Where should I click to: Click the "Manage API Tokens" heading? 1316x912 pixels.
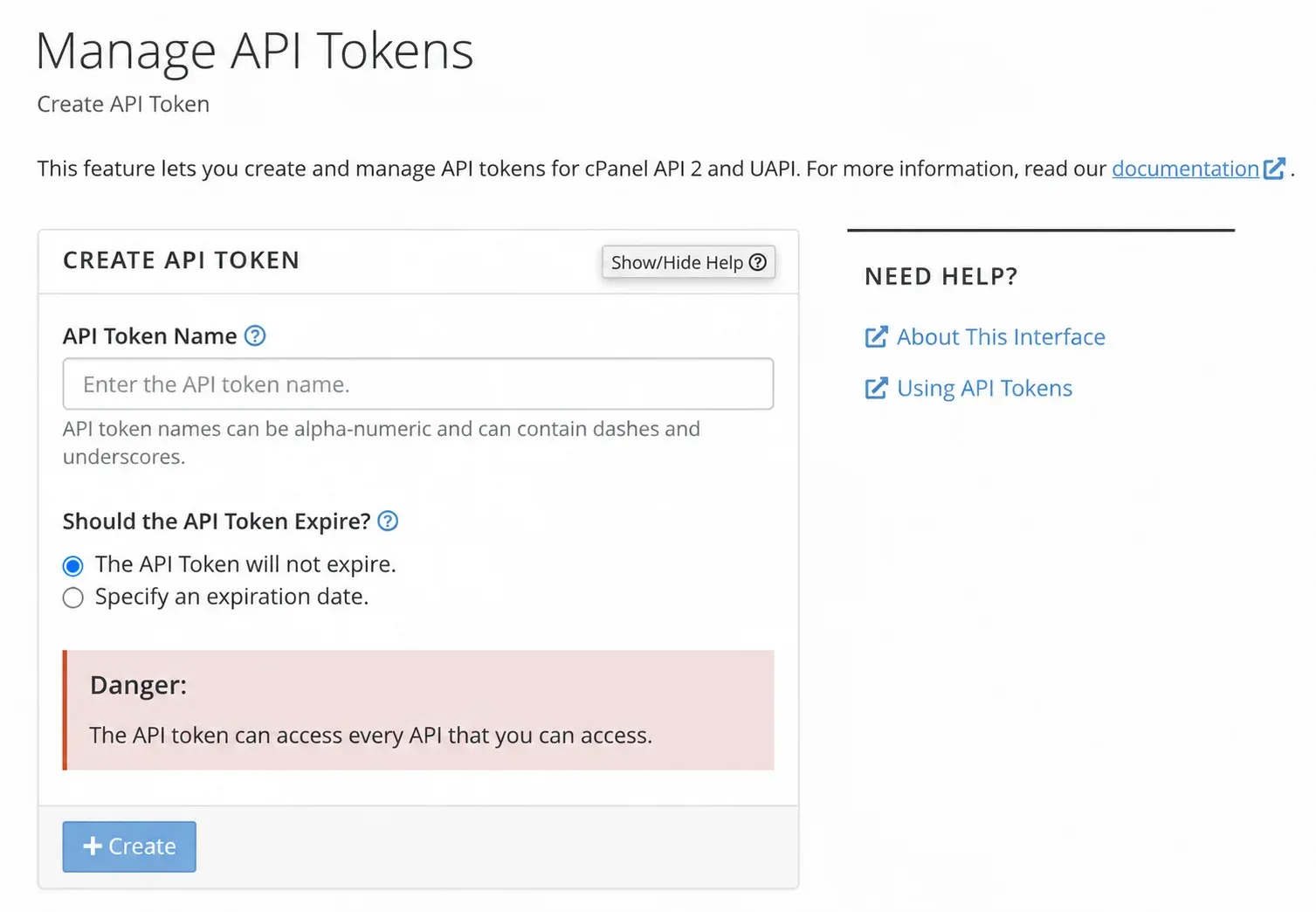point(254,51)
